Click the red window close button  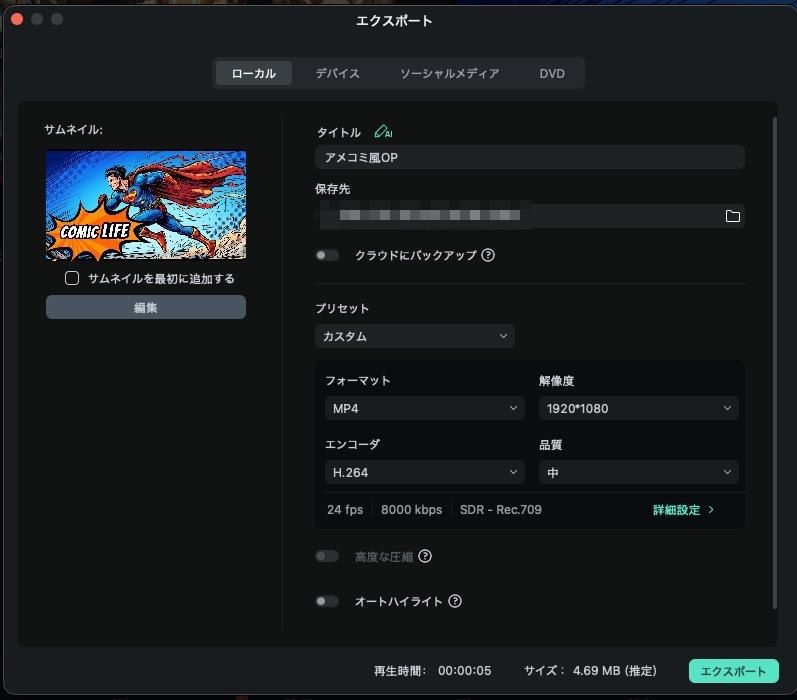pyautogui.click(x=17, y=19)
